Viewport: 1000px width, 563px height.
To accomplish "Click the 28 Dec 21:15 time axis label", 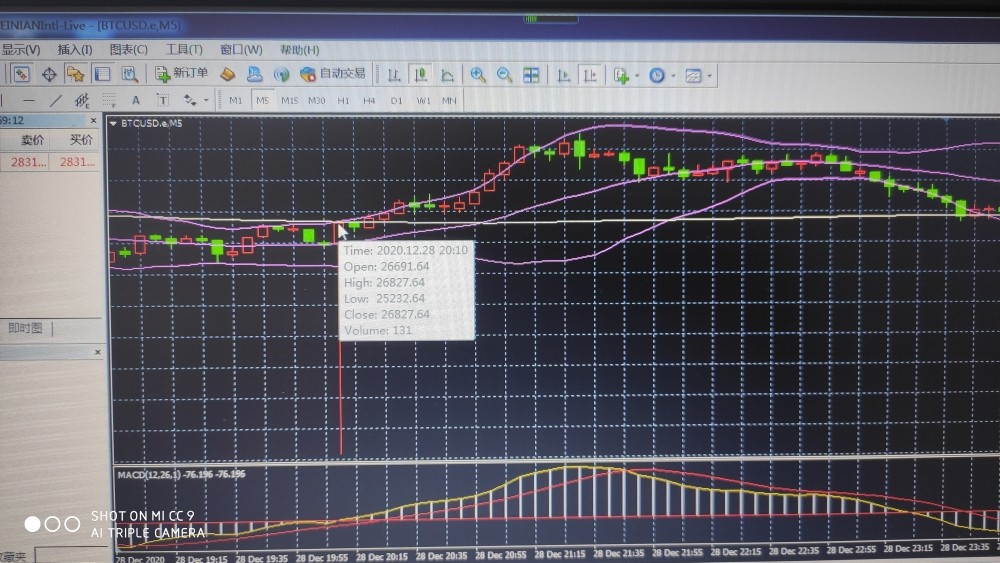I will click(x=559, y=554).
